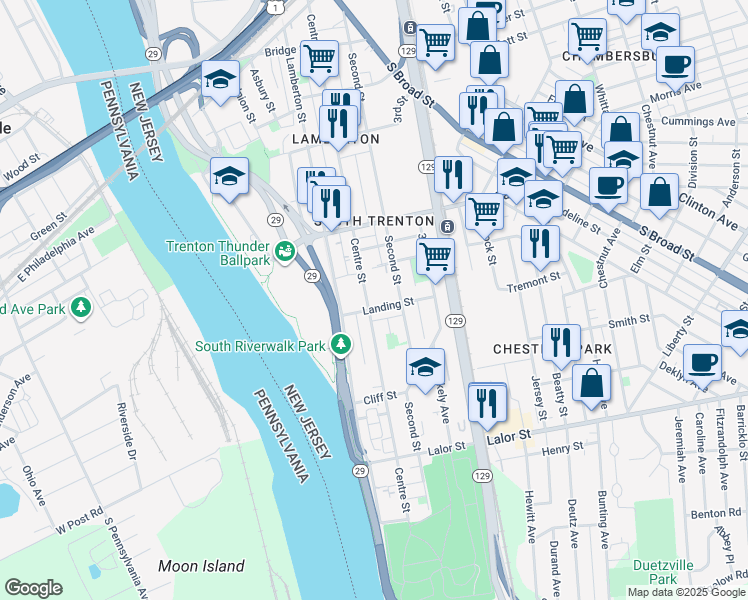Select the park pin beside Ave Park label

pos(81,308)
